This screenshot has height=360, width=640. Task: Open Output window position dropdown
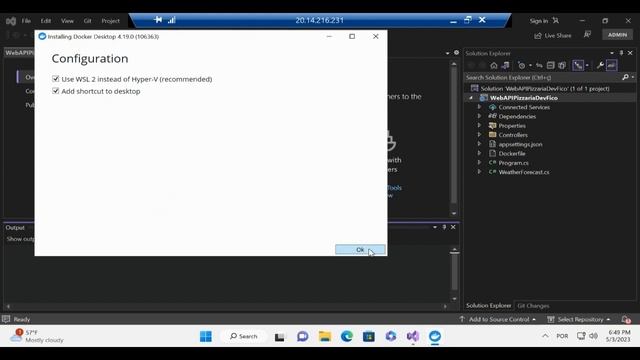coord(435,227)
